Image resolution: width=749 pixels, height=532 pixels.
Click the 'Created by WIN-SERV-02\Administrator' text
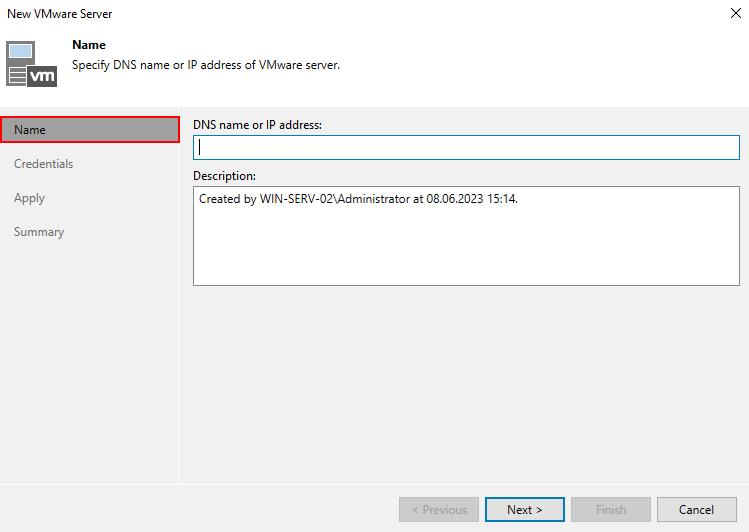coord(304,199)
